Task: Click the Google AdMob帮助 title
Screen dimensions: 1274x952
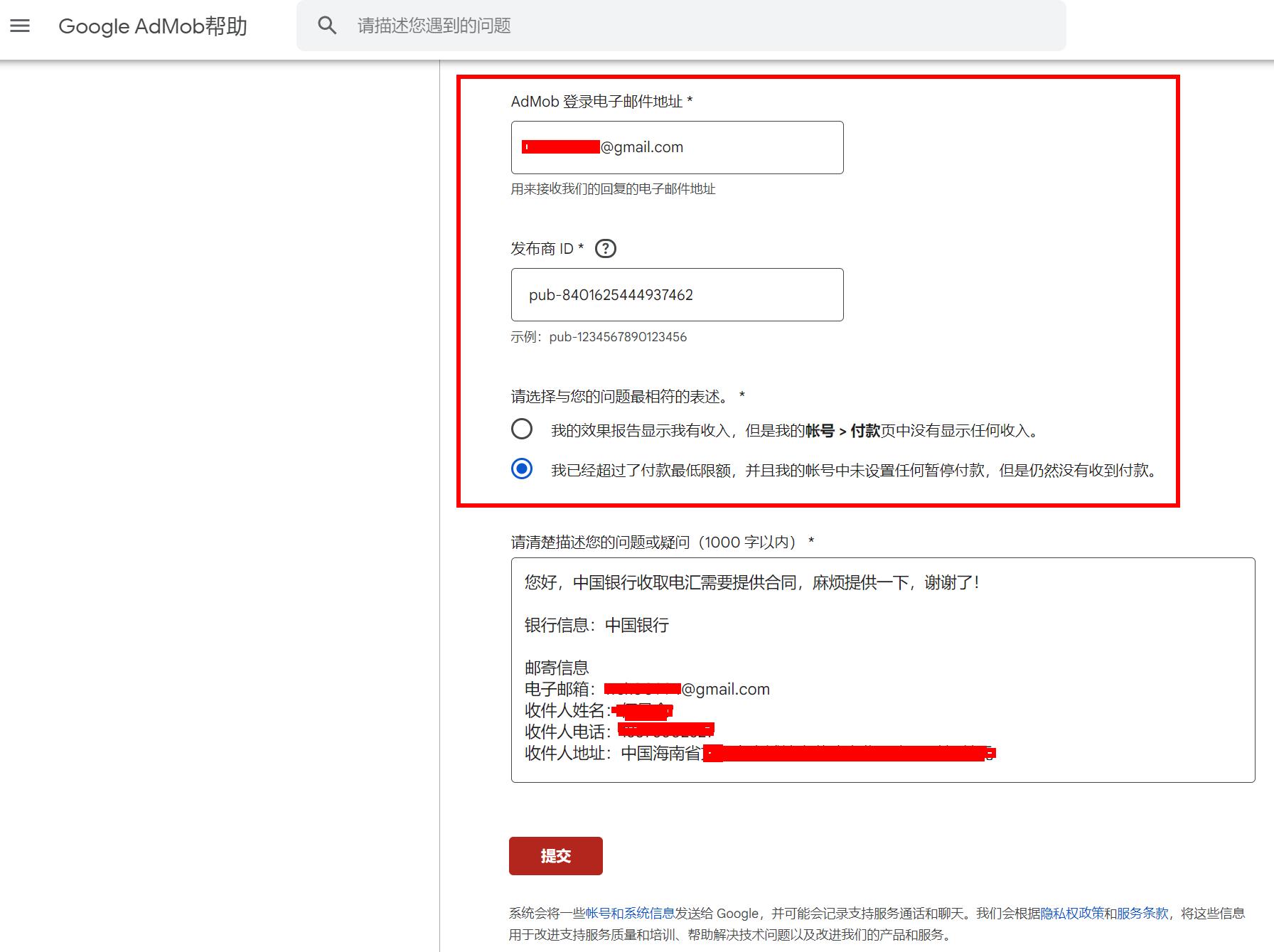Action: [x=153, y=26]
